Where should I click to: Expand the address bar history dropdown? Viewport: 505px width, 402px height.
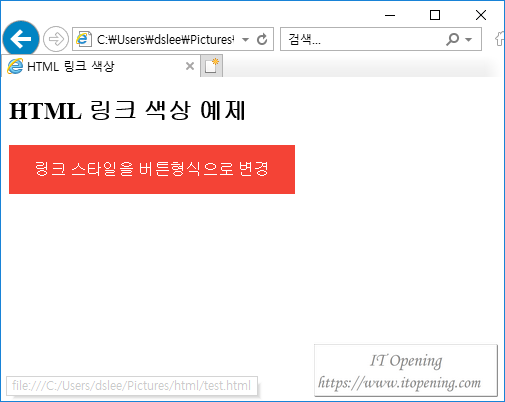click(x=245, y=40)
